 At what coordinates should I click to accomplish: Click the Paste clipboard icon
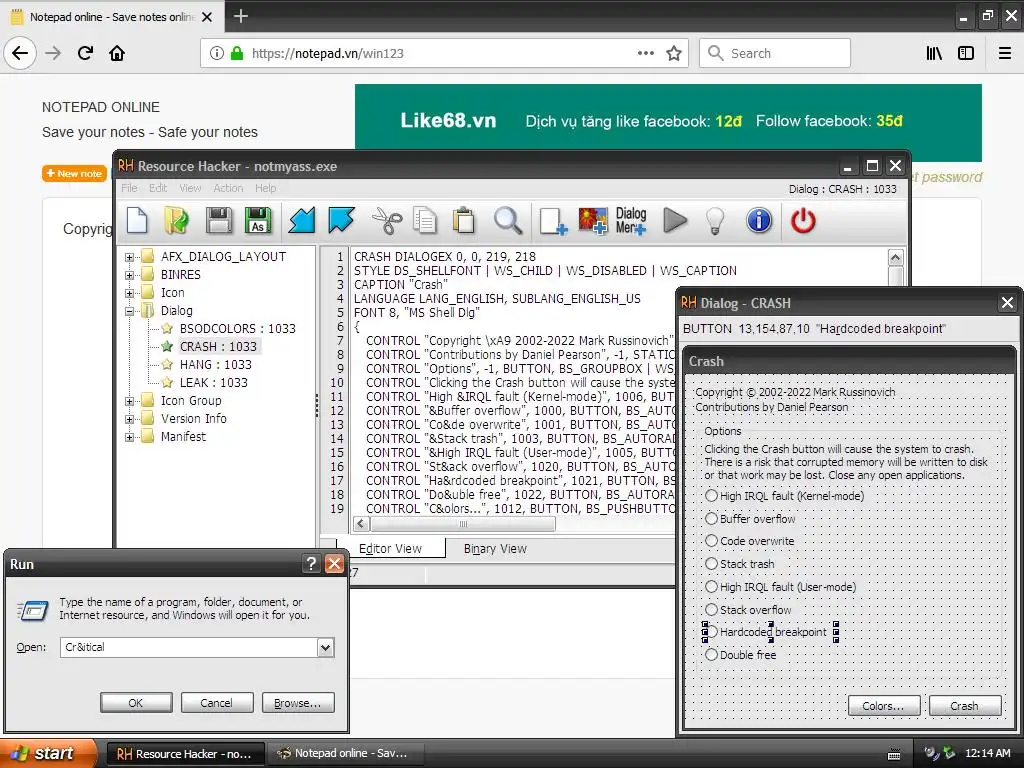tap(464, 220)
